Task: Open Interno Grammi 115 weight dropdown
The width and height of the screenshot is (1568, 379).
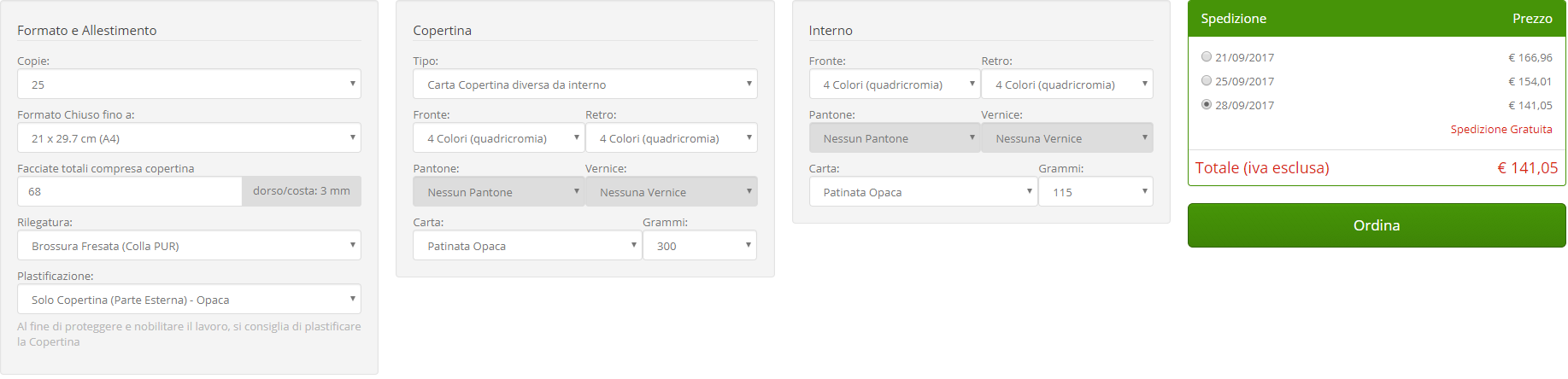Action: tap(1095, 192)
